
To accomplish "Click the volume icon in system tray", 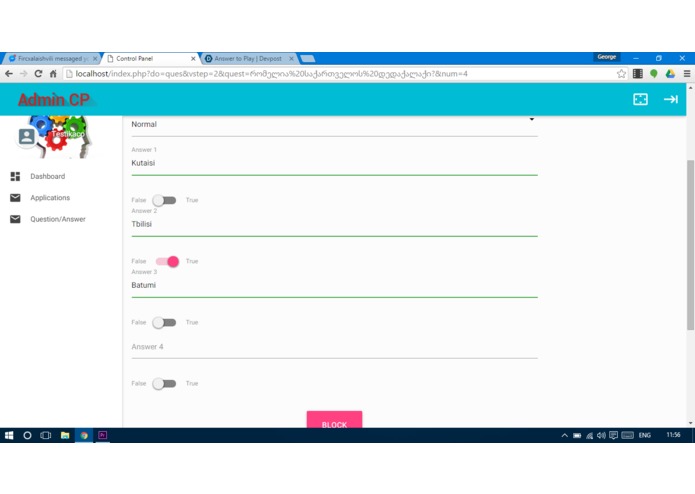I will (x=601, y=436).
